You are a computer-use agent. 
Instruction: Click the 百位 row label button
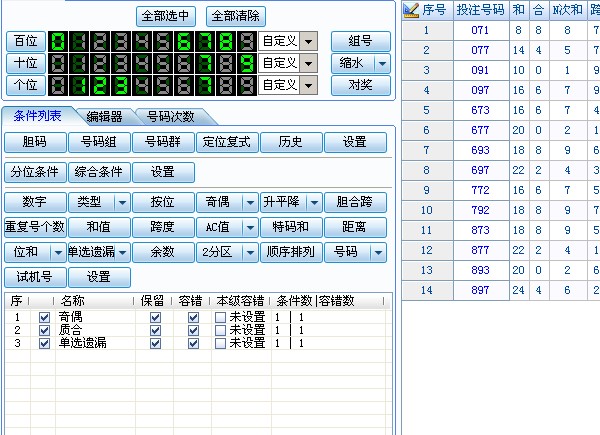[x=26, y=41]
